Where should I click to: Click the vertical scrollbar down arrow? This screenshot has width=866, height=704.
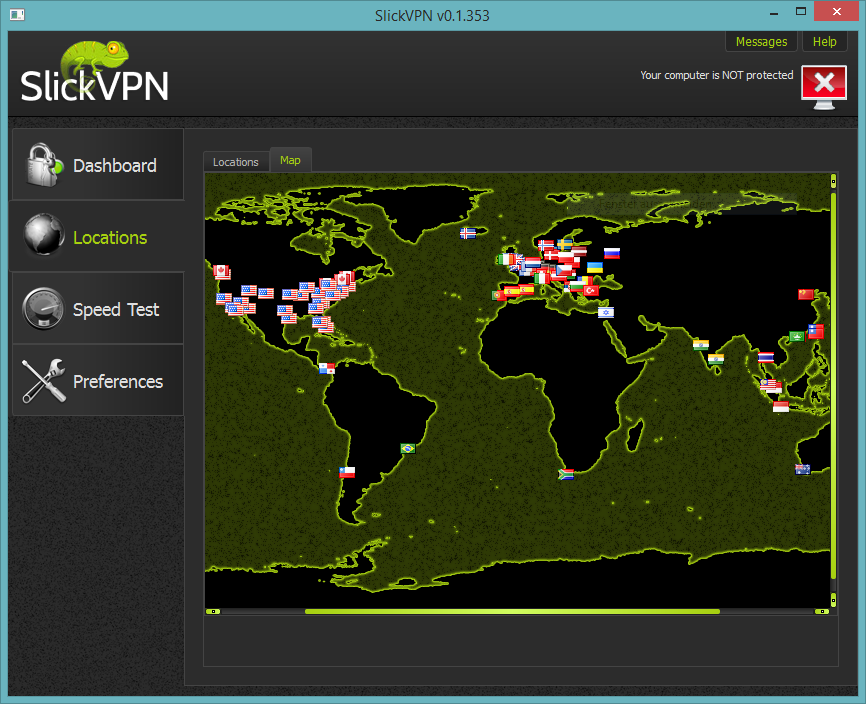833,599
